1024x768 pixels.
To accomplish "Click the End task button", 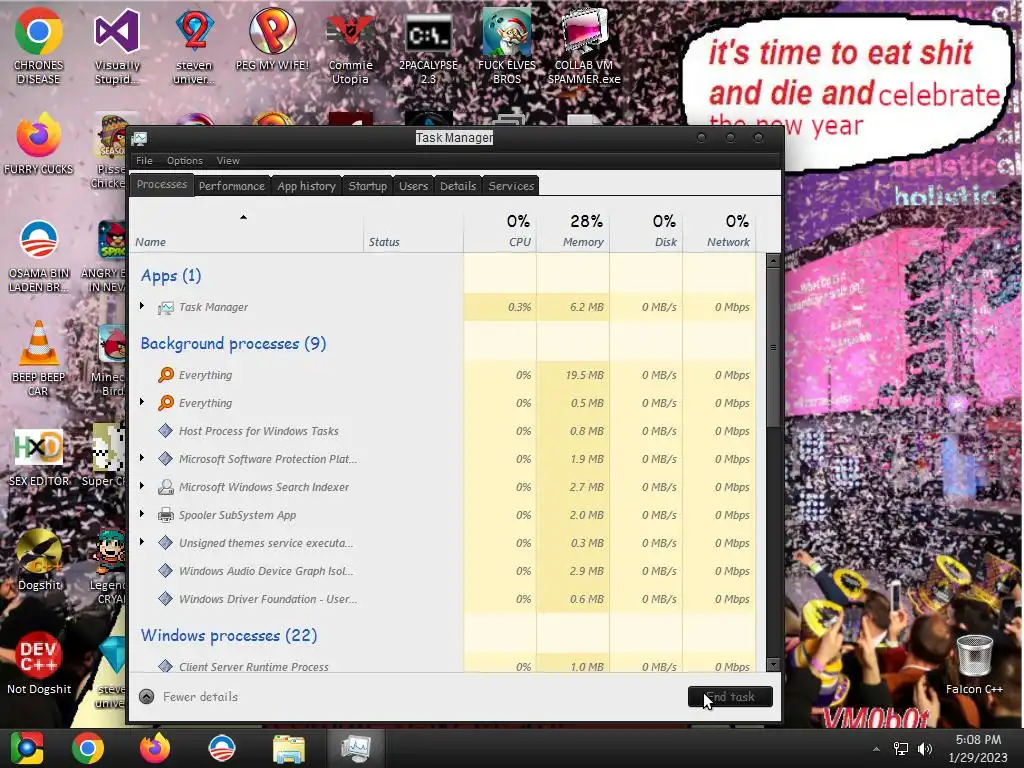I will [x=730, y=697].
